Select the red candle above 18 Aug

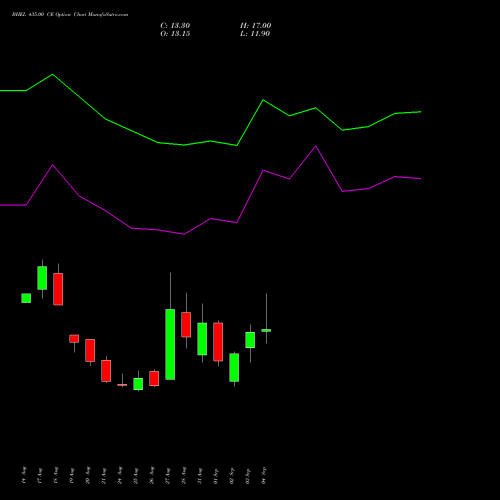58,289
